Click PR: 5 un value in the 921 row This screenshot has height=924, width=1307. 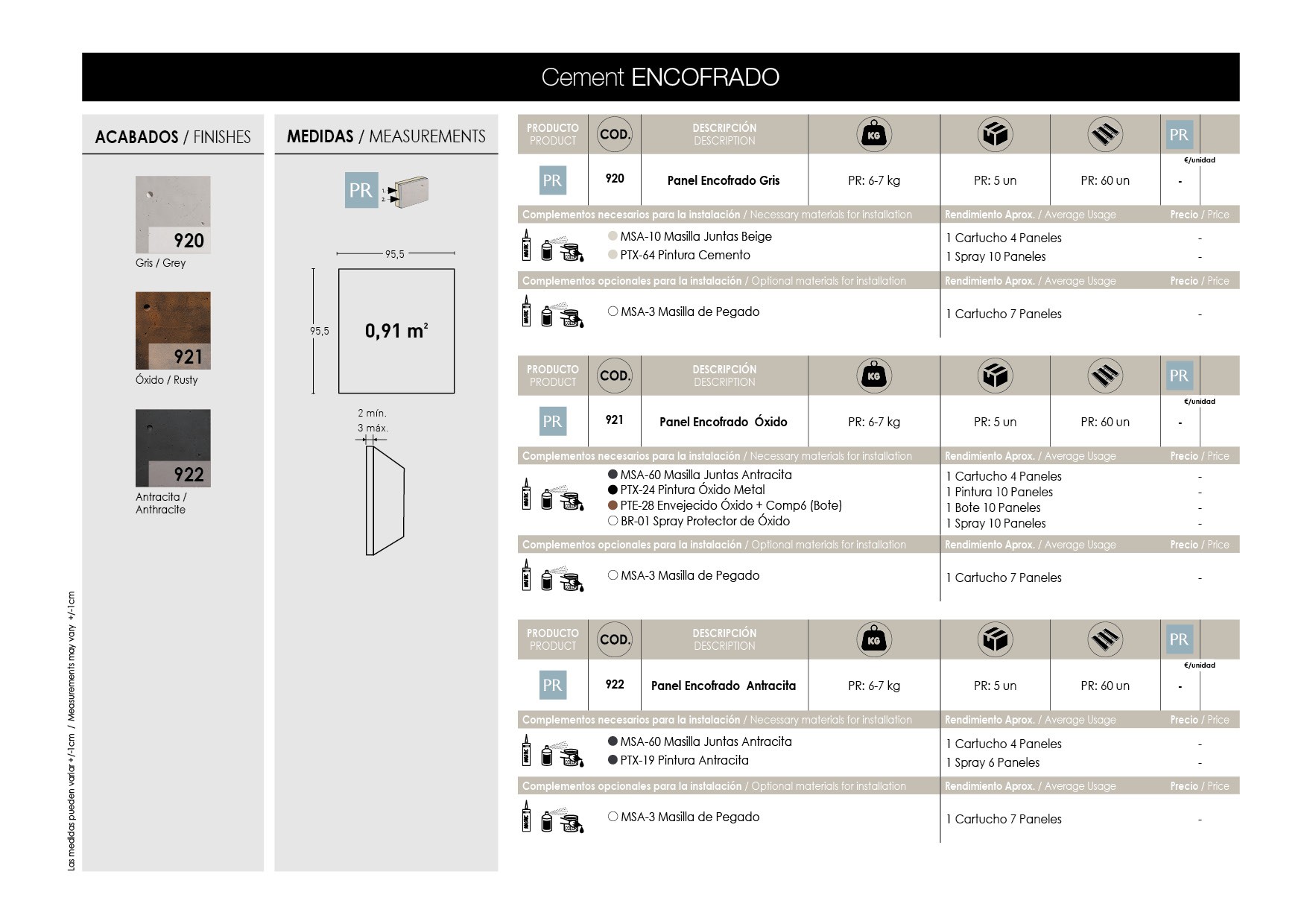pyautogui.click(x=995, y=422)
